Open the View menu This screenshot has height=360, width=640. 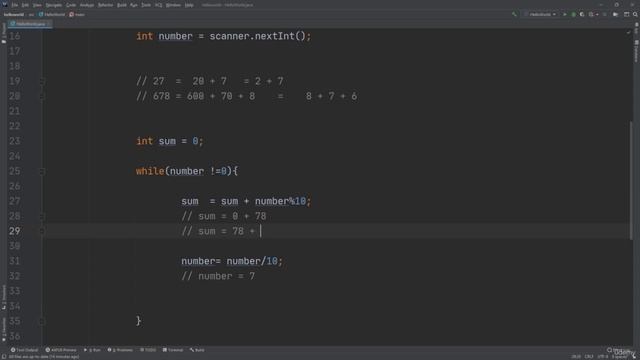37,5
